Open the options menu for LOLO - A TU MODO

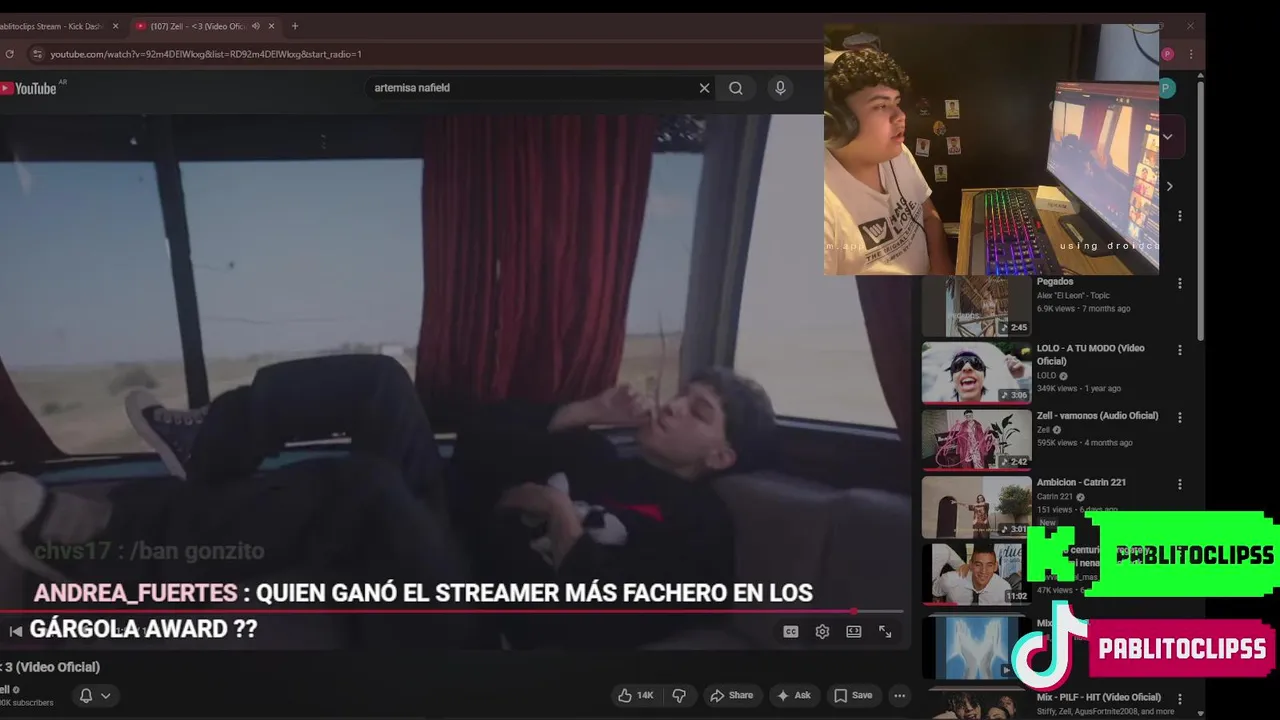[x=1180, y=350]
